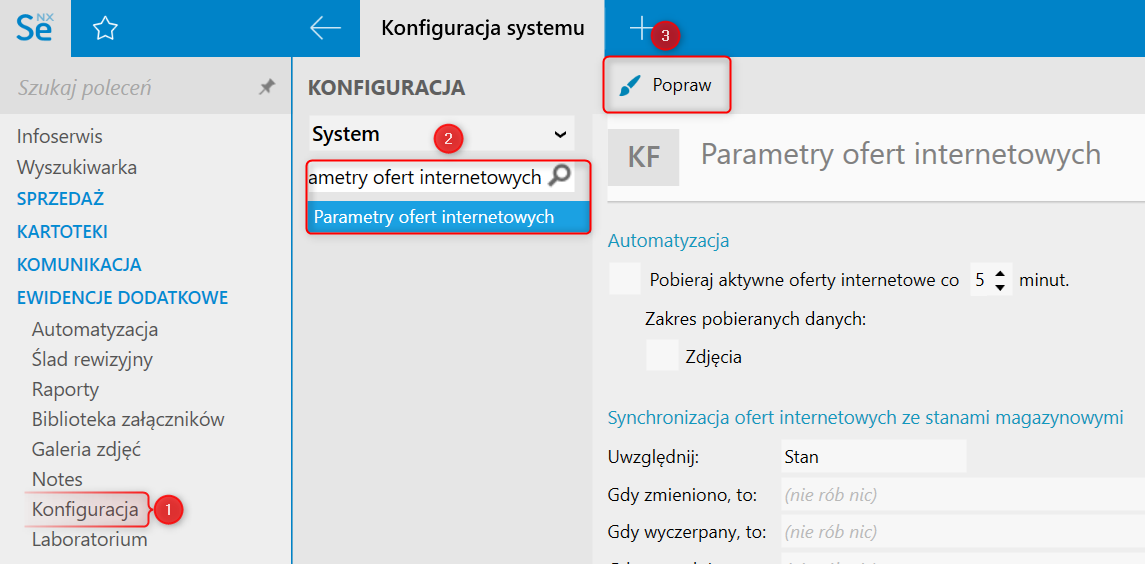This screenshot has height=564, width=1145.
Task: Open the Uwzględnij Stan dropdown
Action: 873,457
